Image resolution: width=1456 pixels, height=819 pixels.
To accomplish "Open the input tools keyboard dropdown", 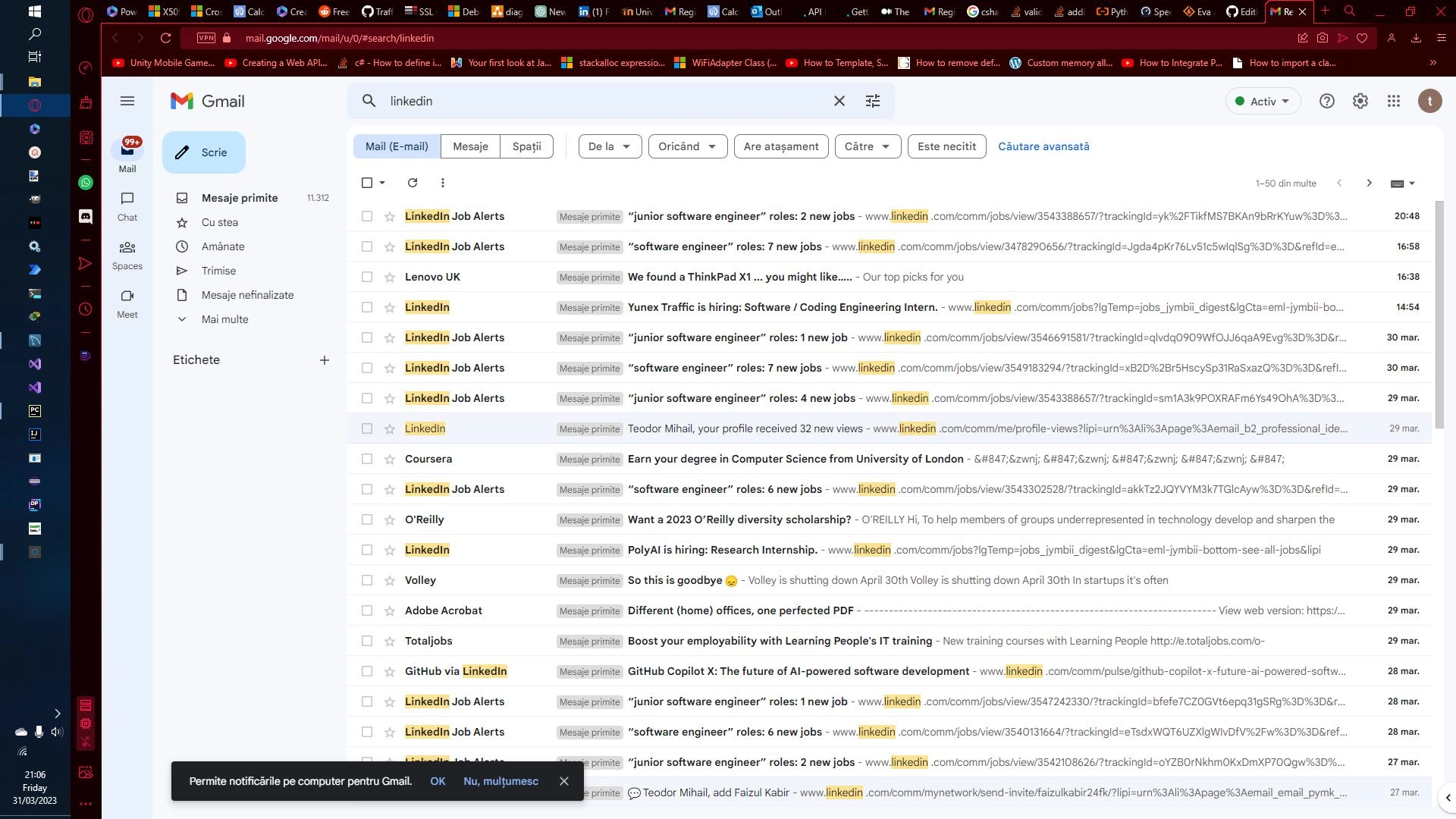I will pos(1403,183).
